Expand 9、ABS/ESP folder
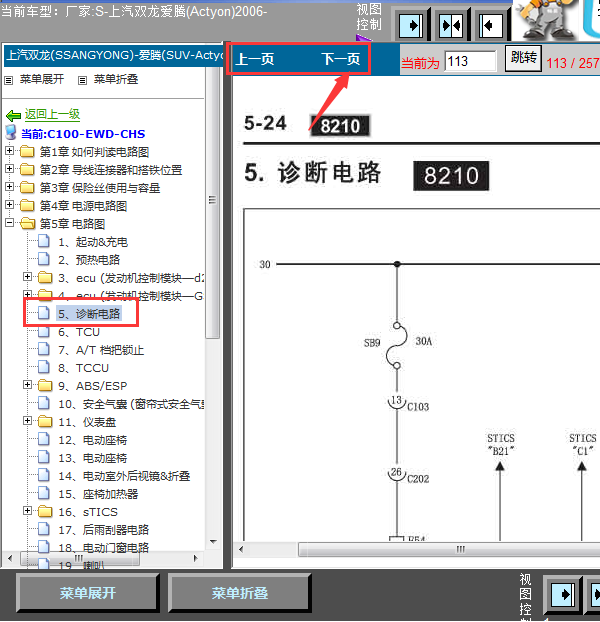 click(x=27, y=384)
